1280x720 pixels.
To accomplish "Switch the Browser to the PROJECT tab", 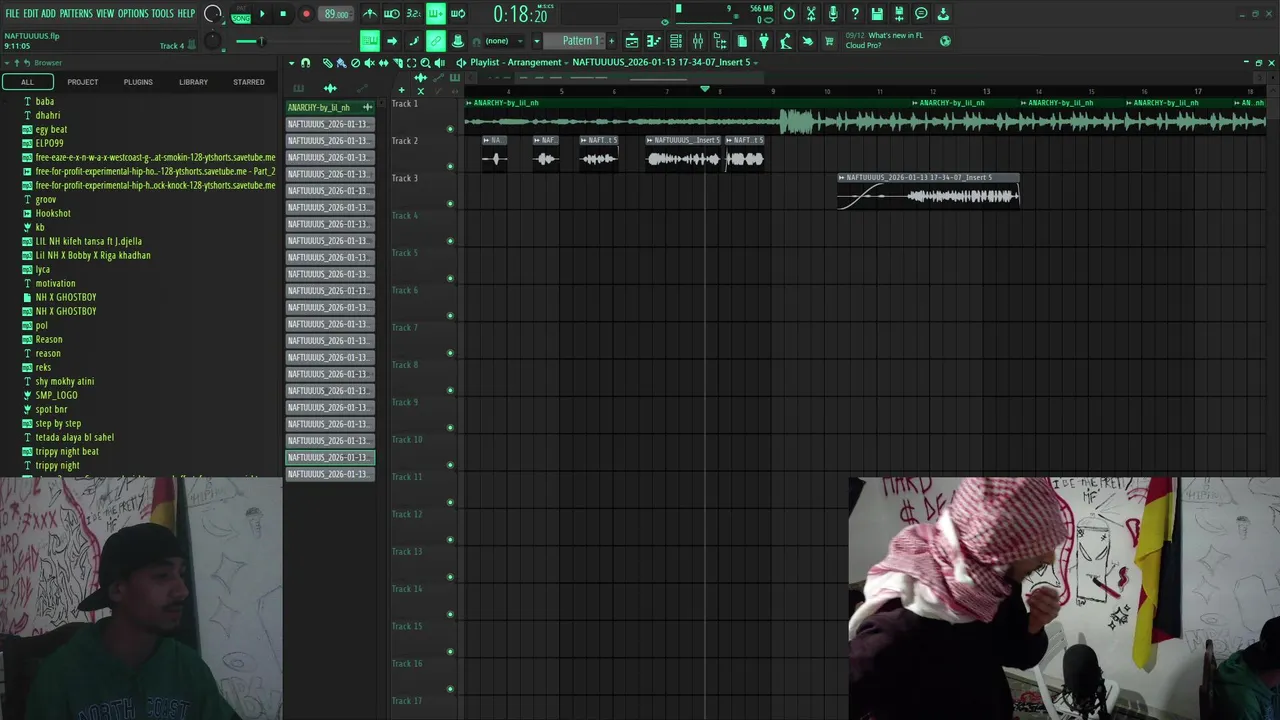I will click(x=83, y=82).
